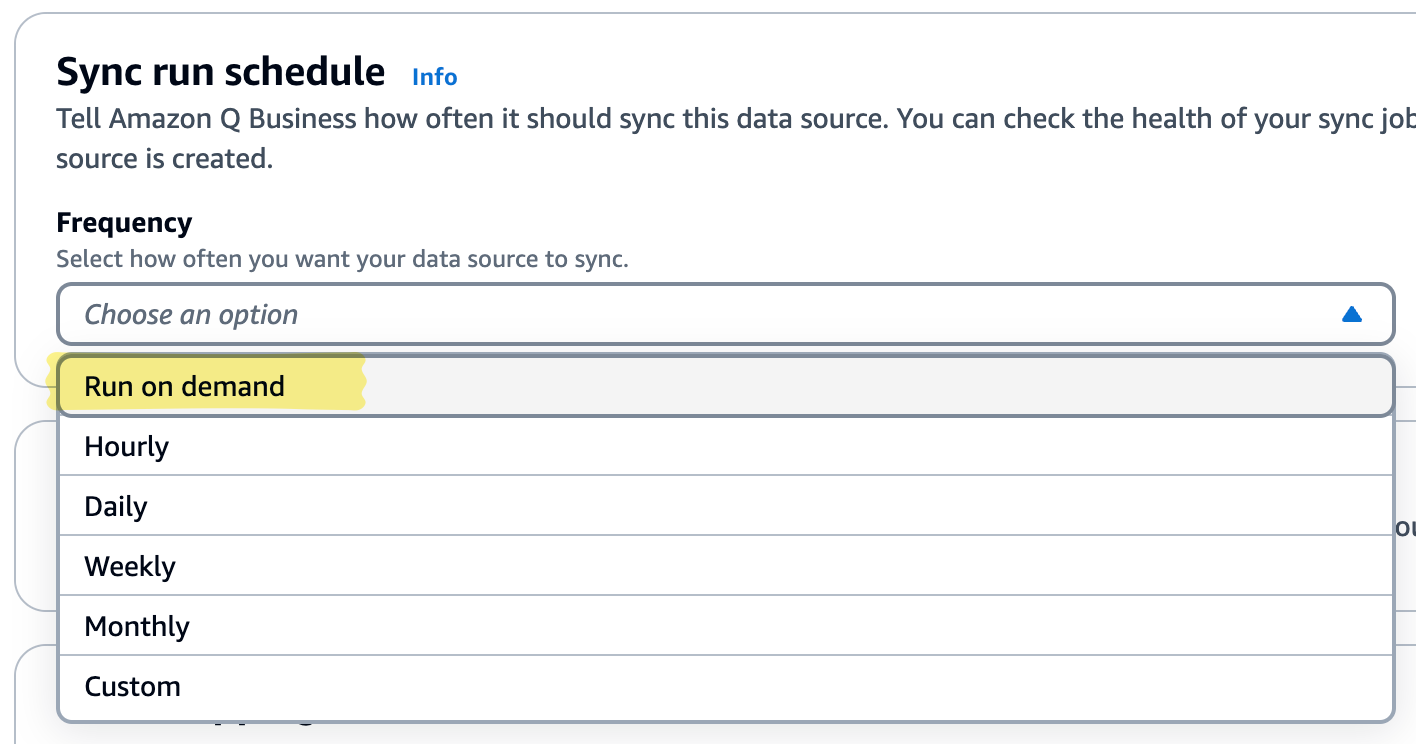Select "Custom" to define a custom schedule
The image size is (1416, 744).
(132, 686)
